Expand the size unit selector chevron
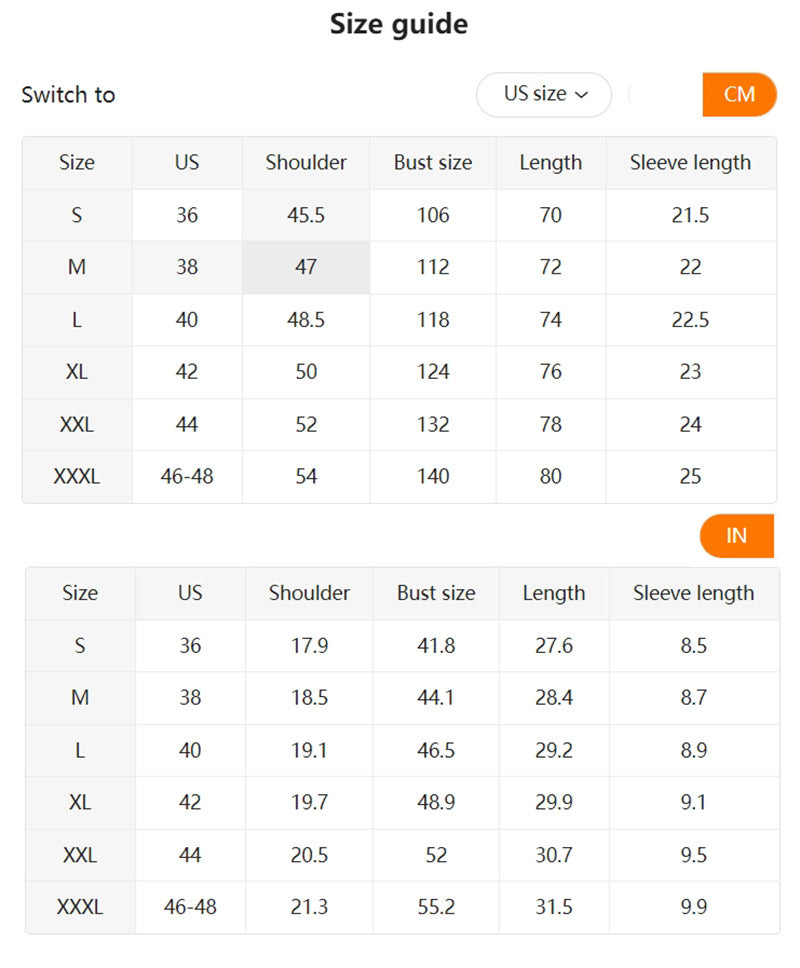Image resolution: width=800 pixels, height=968 pixels. point(583,95)
